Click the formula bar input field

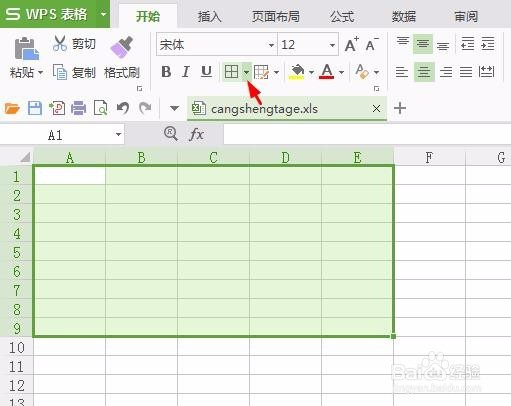point(367,135)
